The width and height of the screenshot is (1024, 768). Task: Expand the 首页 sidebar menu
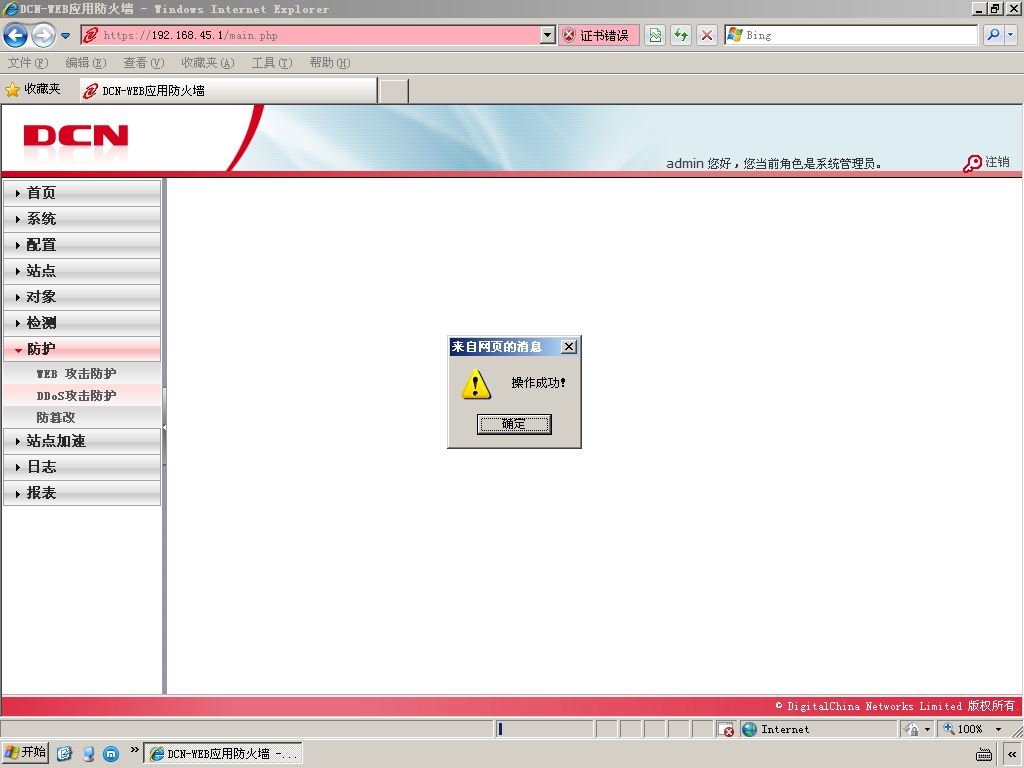point(82,193)
